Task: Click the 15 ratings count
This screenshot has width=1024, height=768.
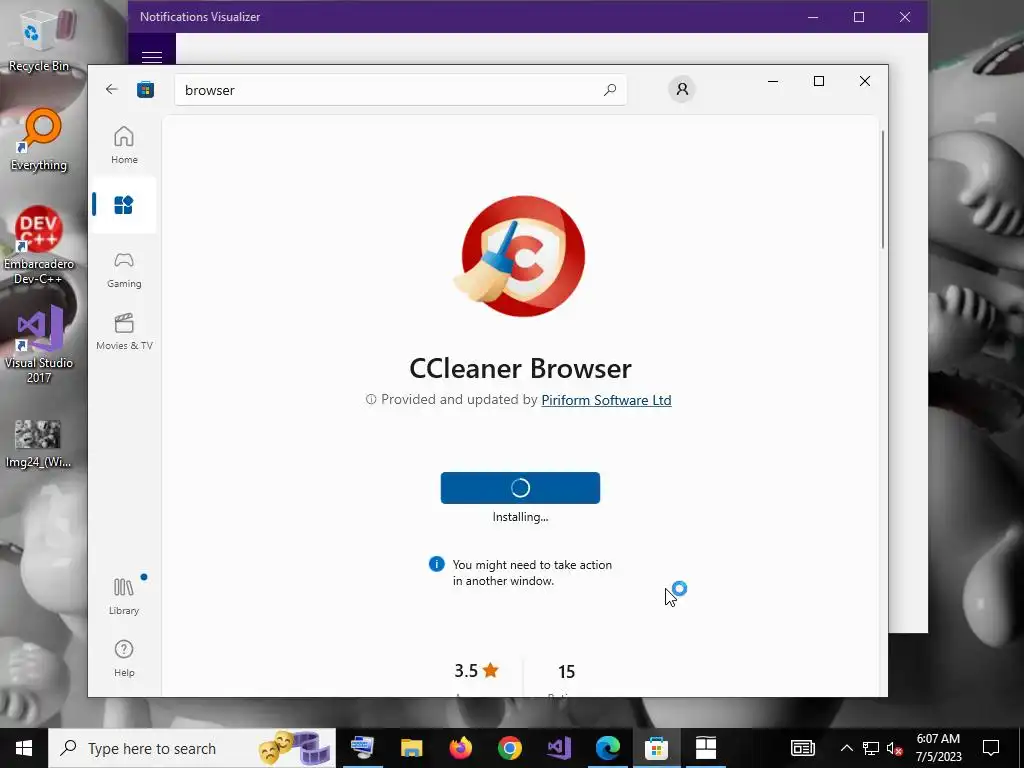Action: pyautogui.click(x=566, y=671)
